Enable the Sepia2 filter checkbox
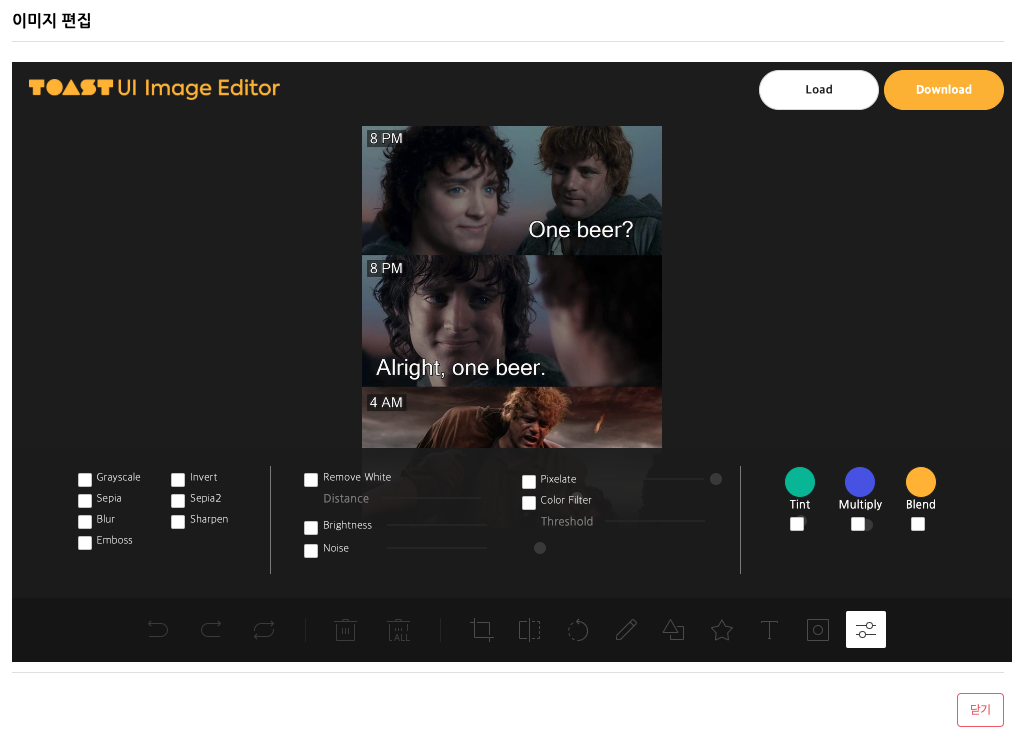The image size is (1017, 736). click(178, 501)
